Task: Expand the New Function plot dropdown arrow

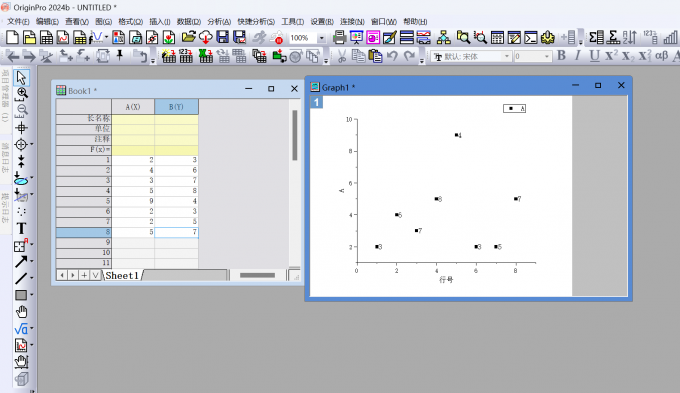Action: tap(106, 37)
